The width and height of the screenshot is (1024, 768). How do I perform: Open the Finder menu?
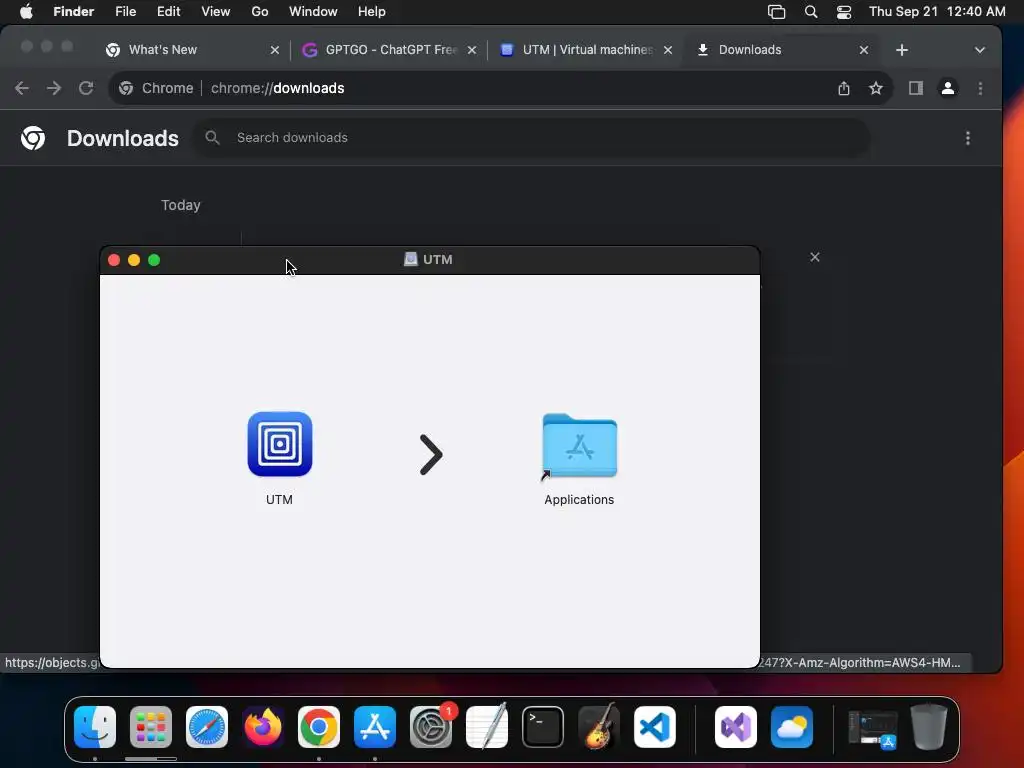74,12
